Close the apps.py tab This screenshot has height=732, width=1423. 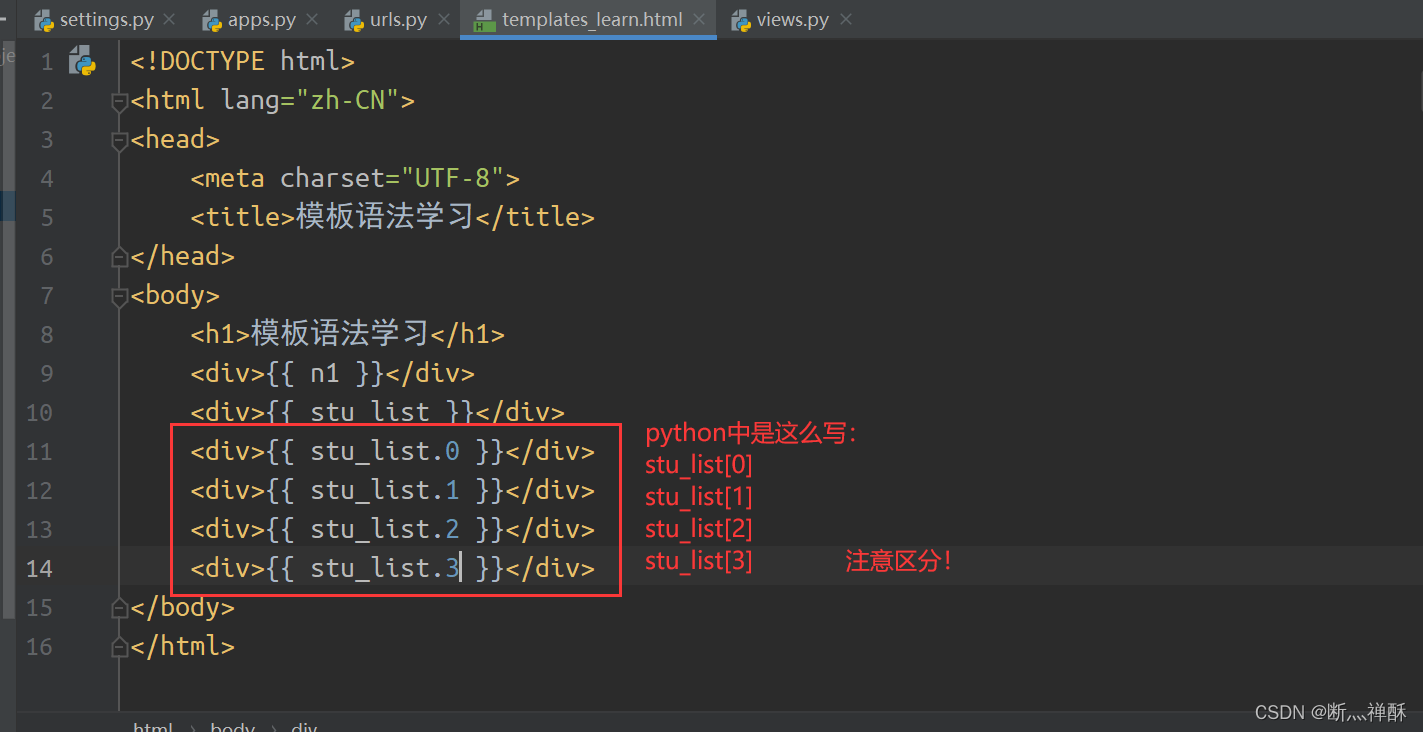(x=310, y=20)
